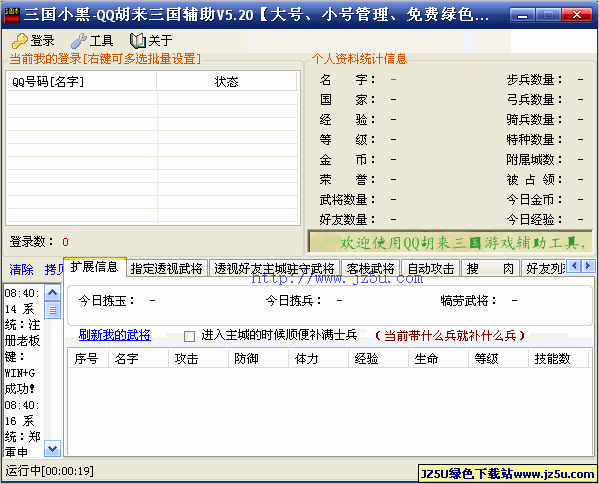Click the 序号 column header

pos(87,358)
